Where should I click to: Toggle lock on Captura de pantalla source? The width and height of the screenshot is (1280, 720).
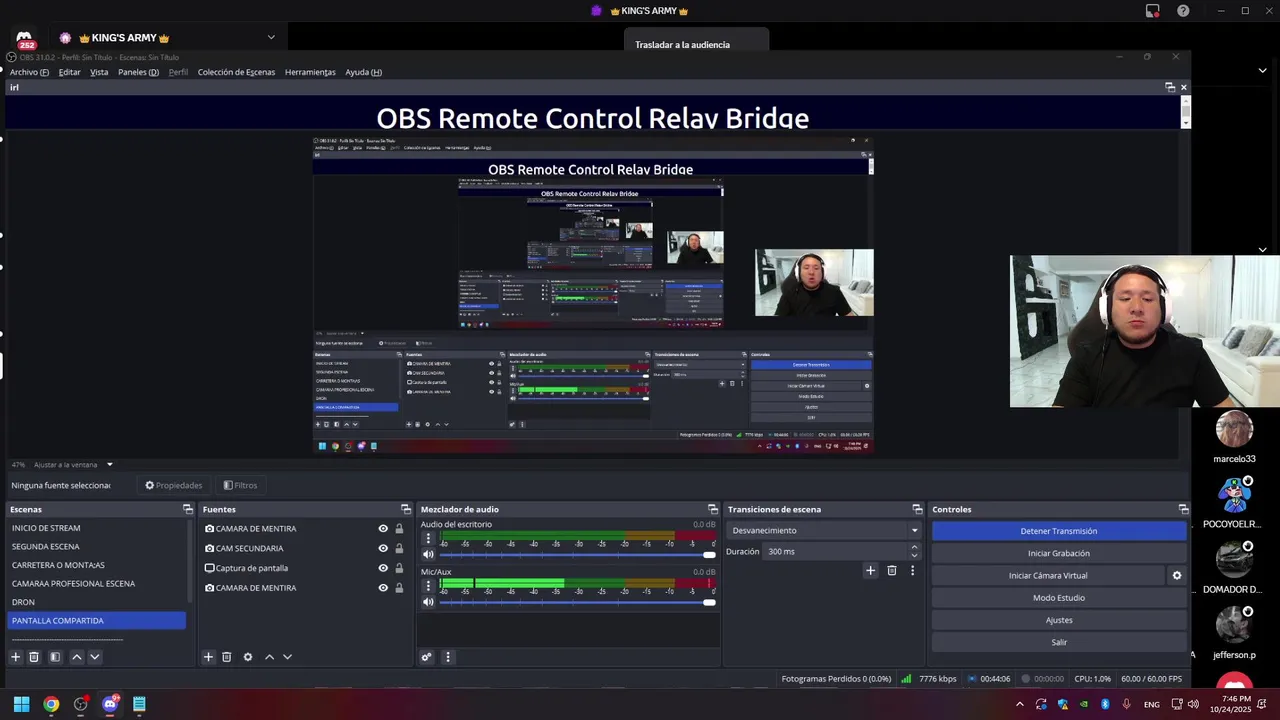click(399, 568)
